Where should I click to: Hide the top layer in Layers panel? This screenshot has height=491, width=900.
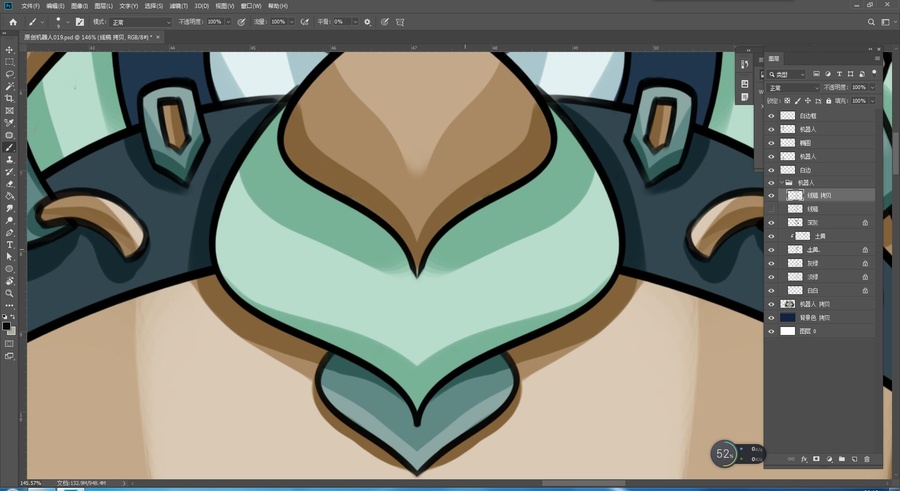pos(771,115)
